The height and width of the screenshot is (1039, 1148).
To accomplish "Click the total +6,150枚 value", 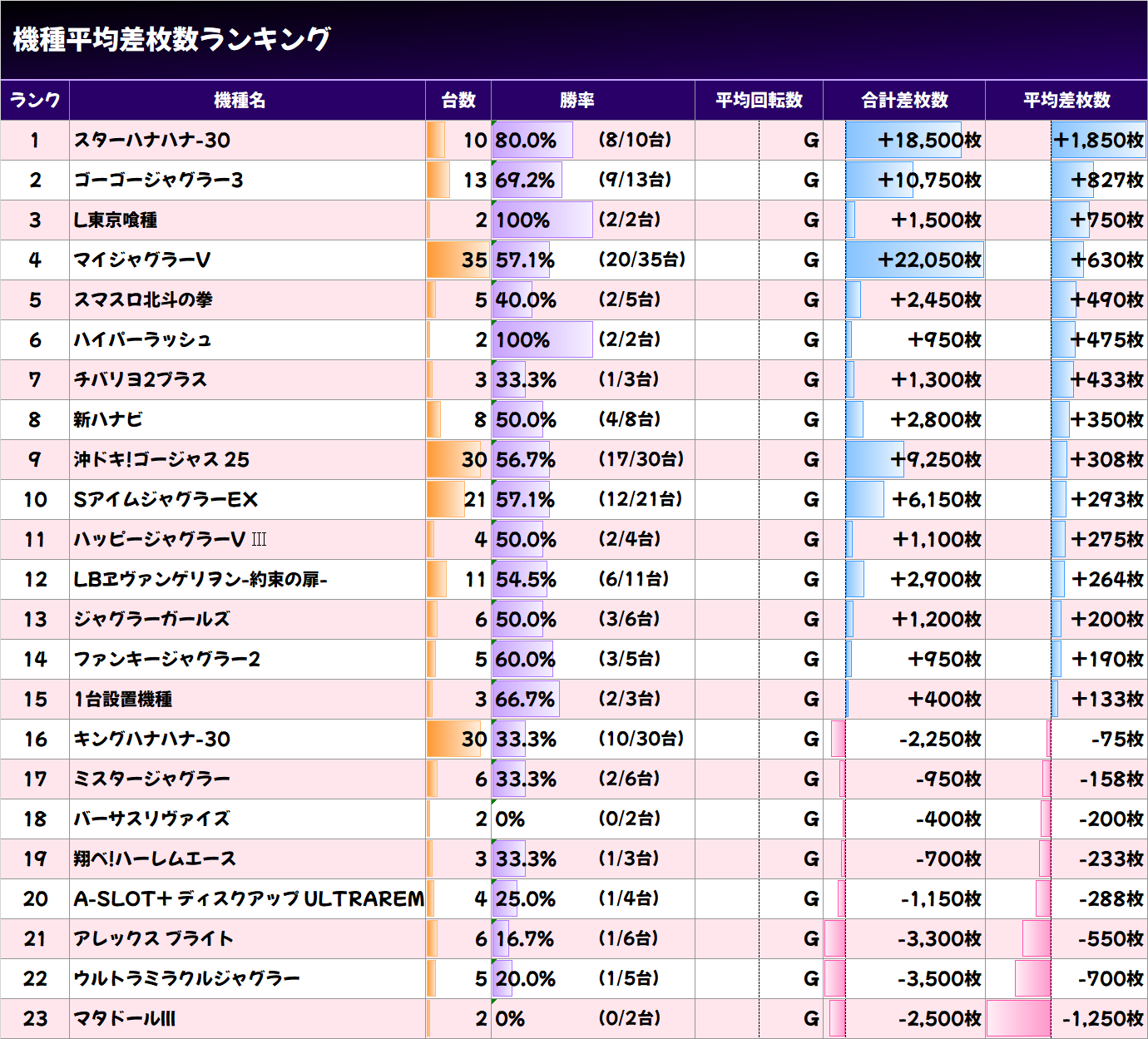I will coord(936,500).
